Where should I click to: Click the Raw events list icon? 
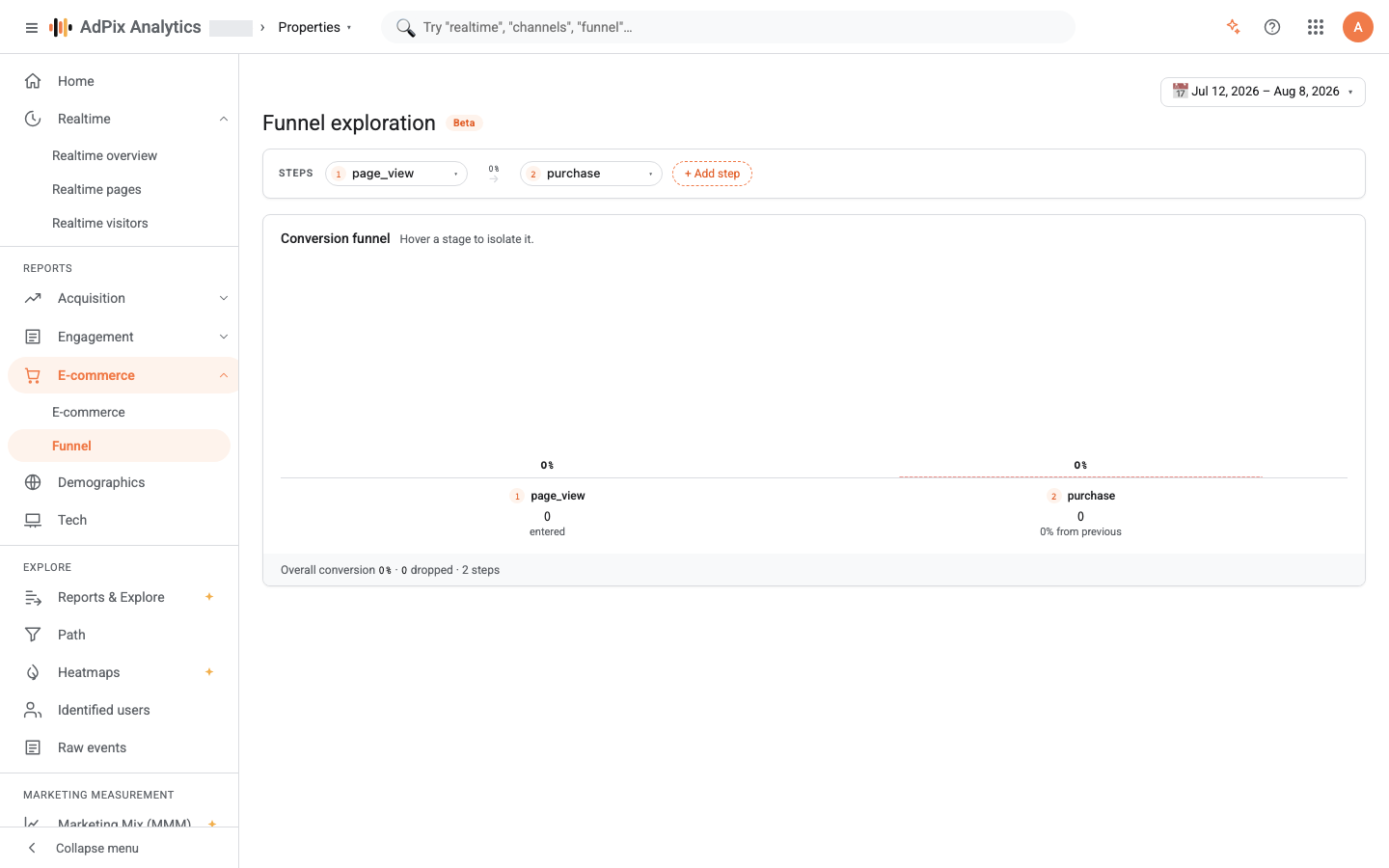(33, 747)
